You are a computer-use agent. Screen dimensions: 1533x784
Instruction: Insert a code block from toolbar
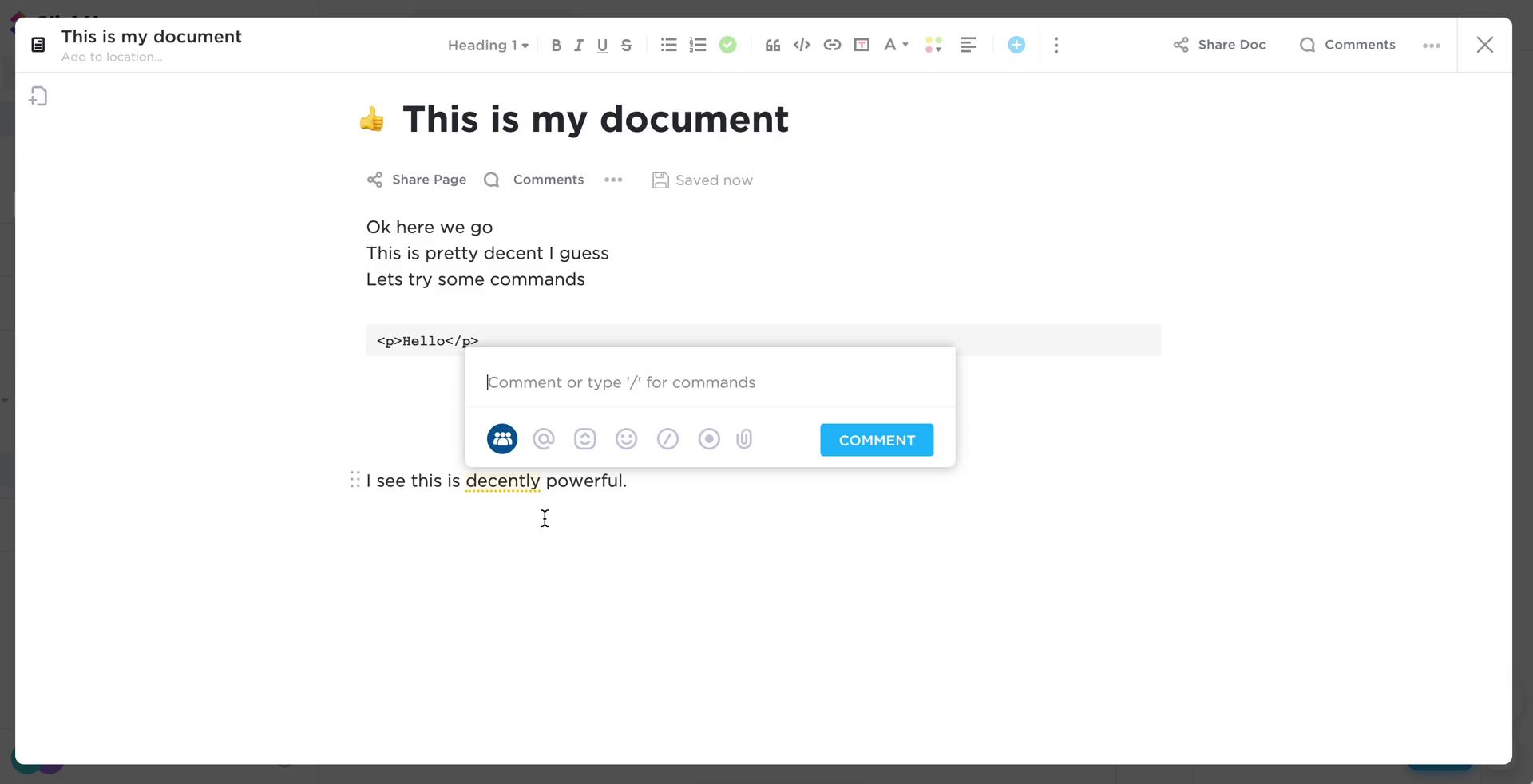pyautogui.click(x=802, y=45)
